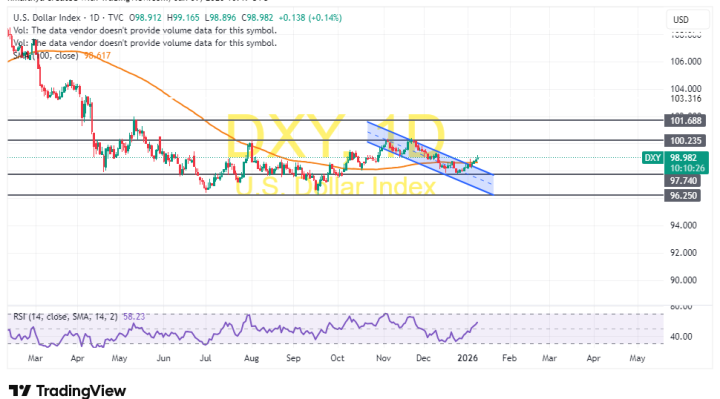The height and width of the screenshot is (399, 720).
Task: Click the TradingView logo at the bottom
Action: (67, 391)
